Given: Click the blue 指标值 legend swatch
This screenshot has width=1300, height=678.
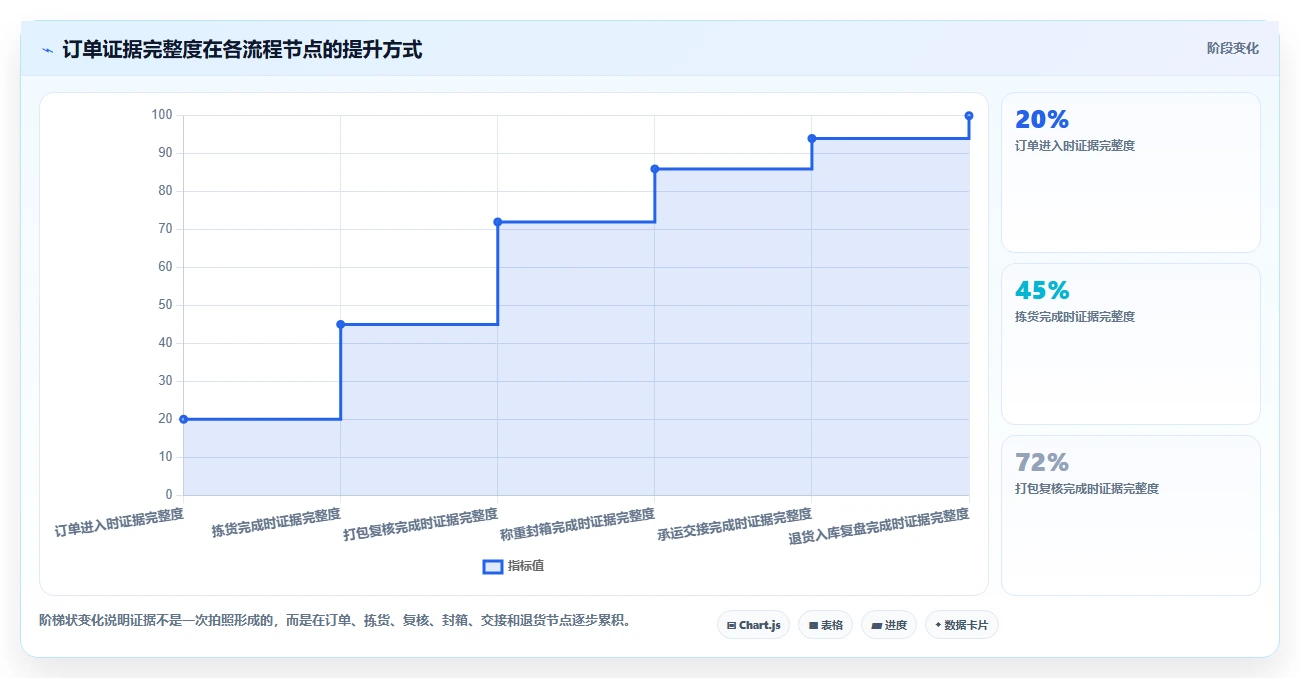Looking at the screenshot, I should [x=493, y=566].
